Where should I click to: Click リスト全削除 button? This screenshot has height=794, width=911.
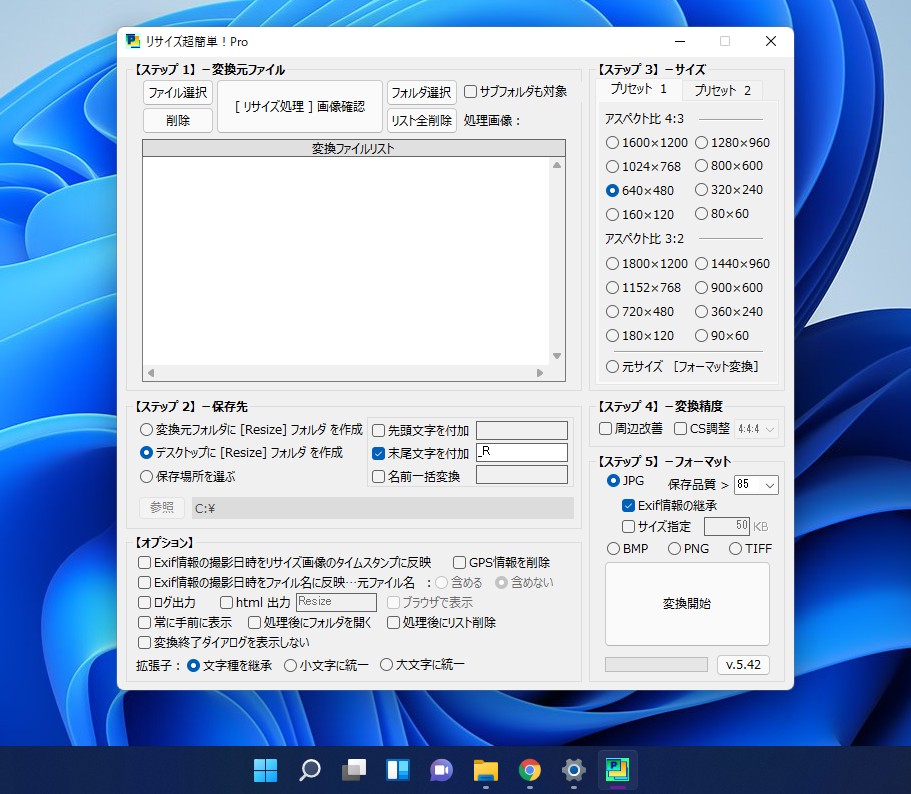click(x=421, y=120)
